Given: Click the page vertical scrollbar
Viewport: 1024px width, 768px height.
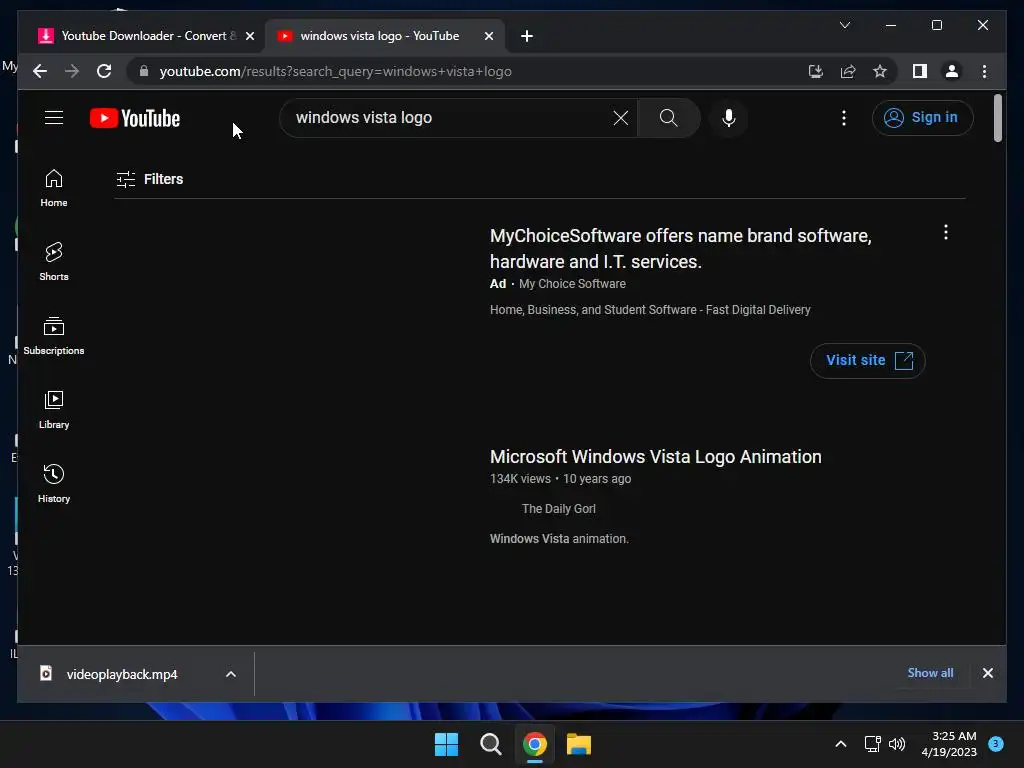Looking at the screenshot, I should [x=997, y=118].
